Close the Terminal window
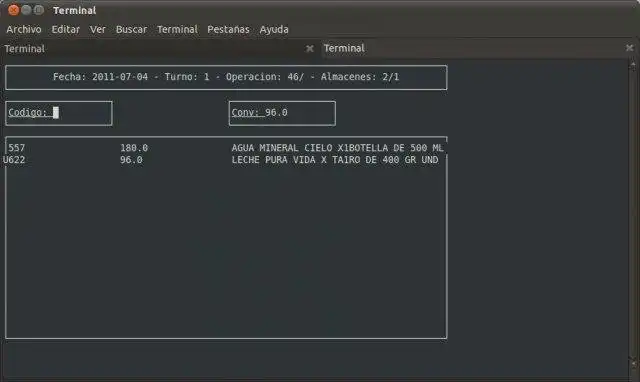The width and height of the screenshot is (640, 382). (13, 10)
